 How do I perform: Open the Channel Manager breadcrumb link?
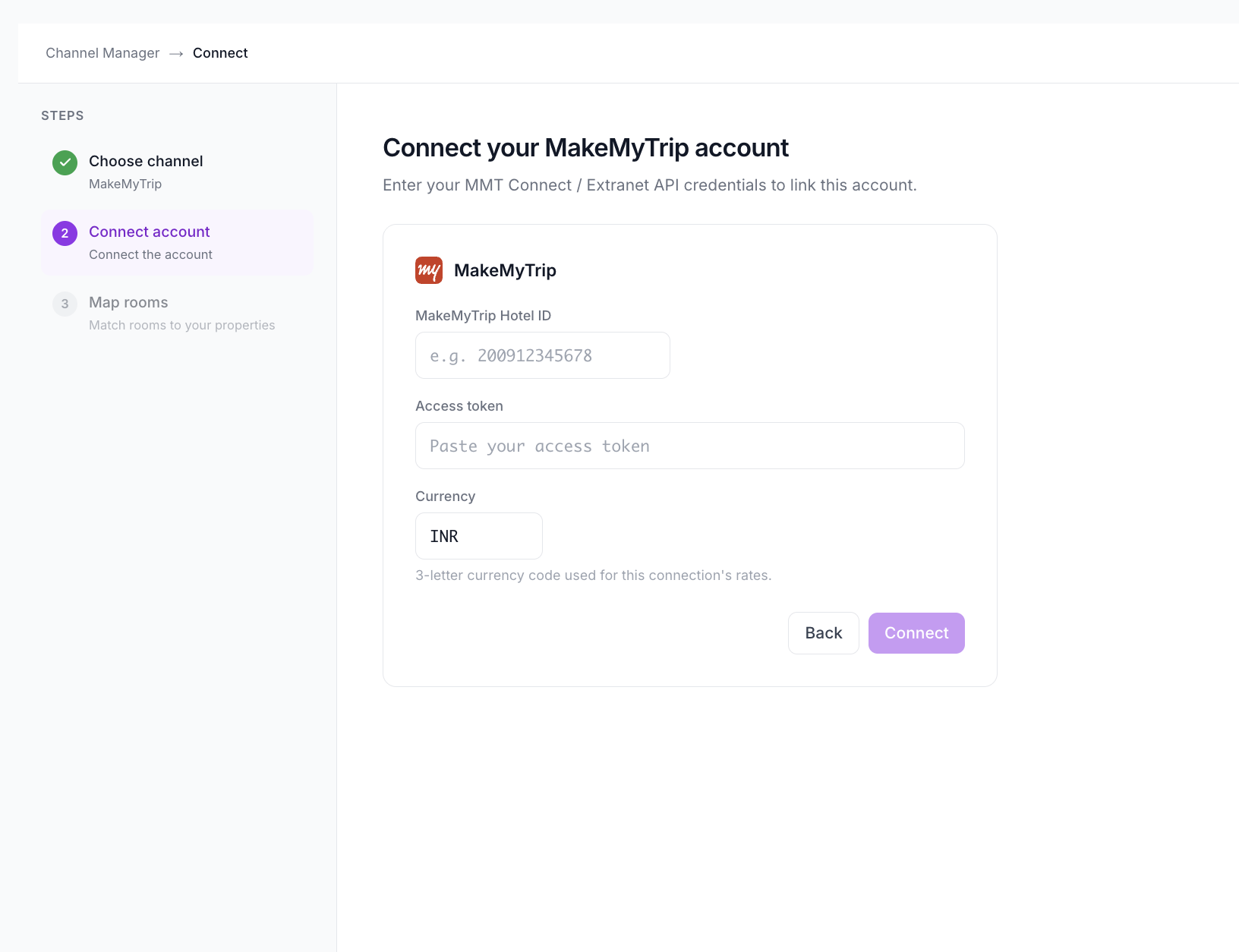[102, 53]
